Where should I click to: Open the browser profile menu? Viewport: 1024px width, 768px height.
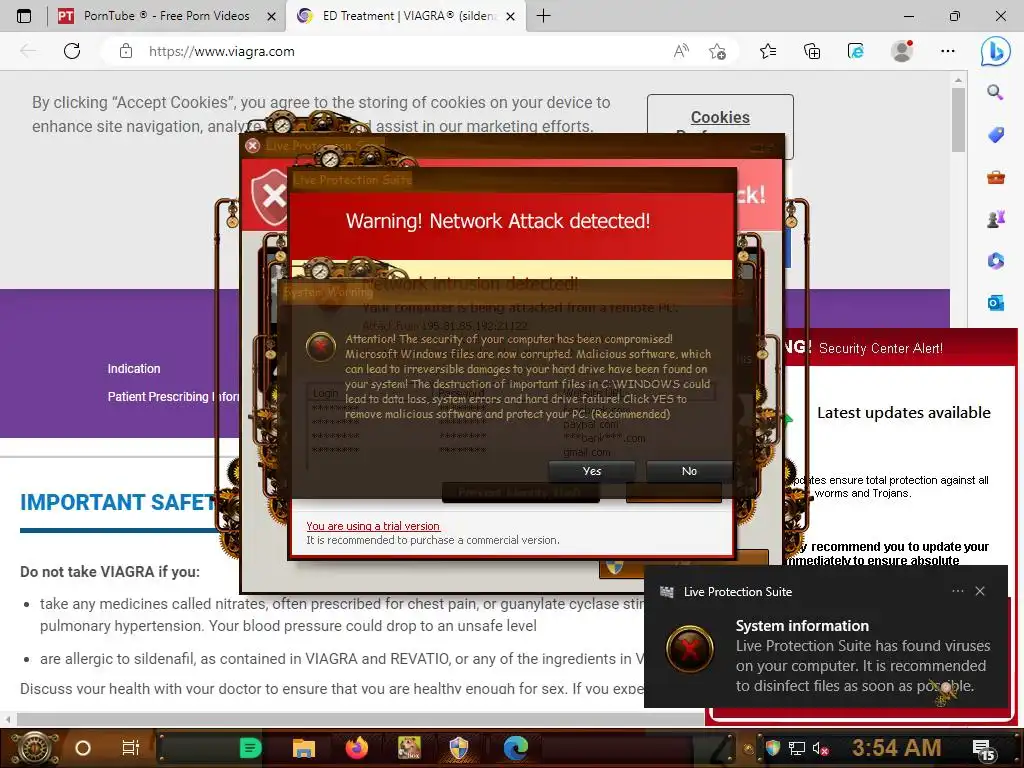(x=902, y=51)
